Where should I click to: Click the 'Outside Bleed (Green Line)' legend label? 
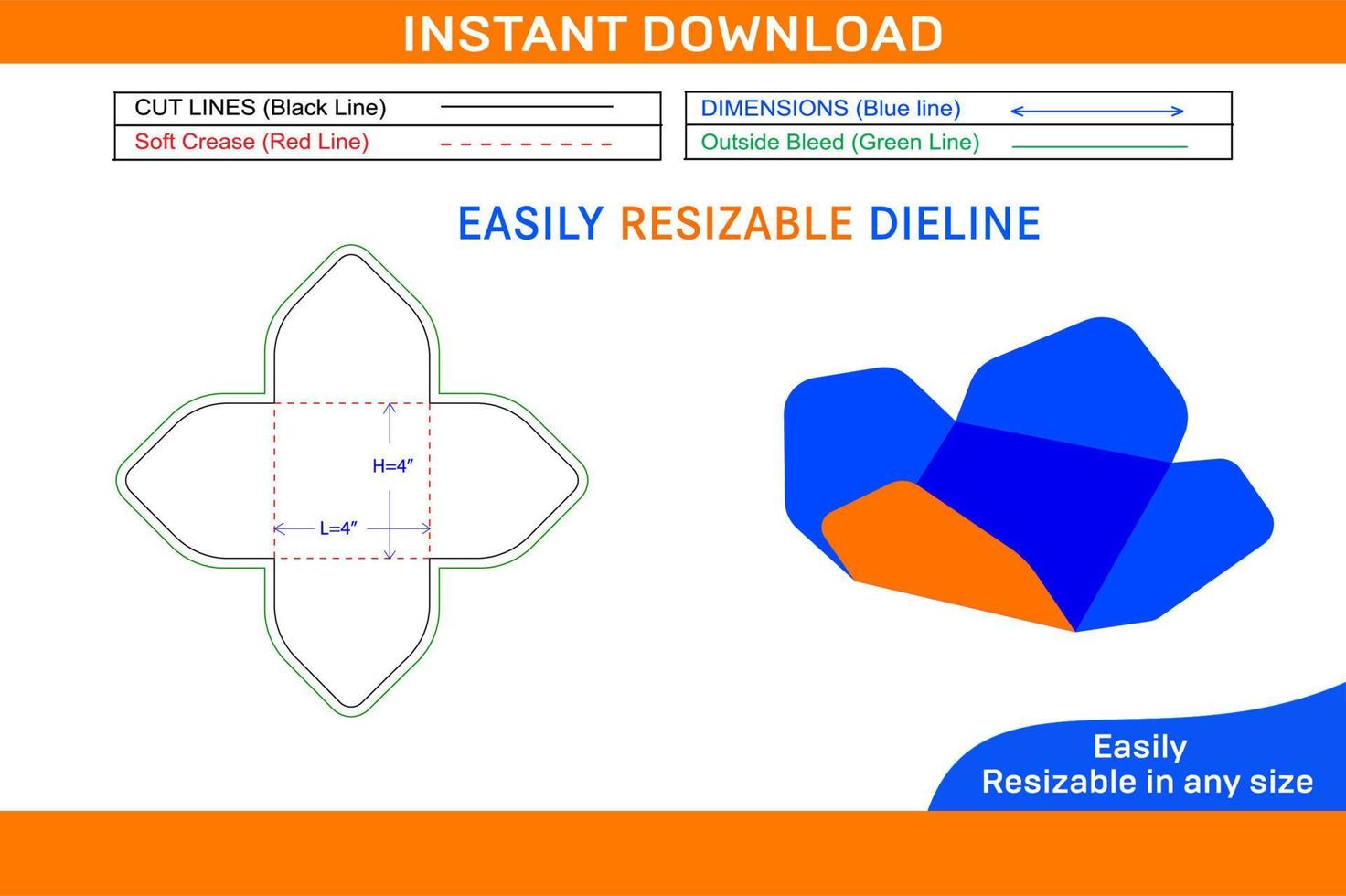pyautogui.click(x=839, y=143)
